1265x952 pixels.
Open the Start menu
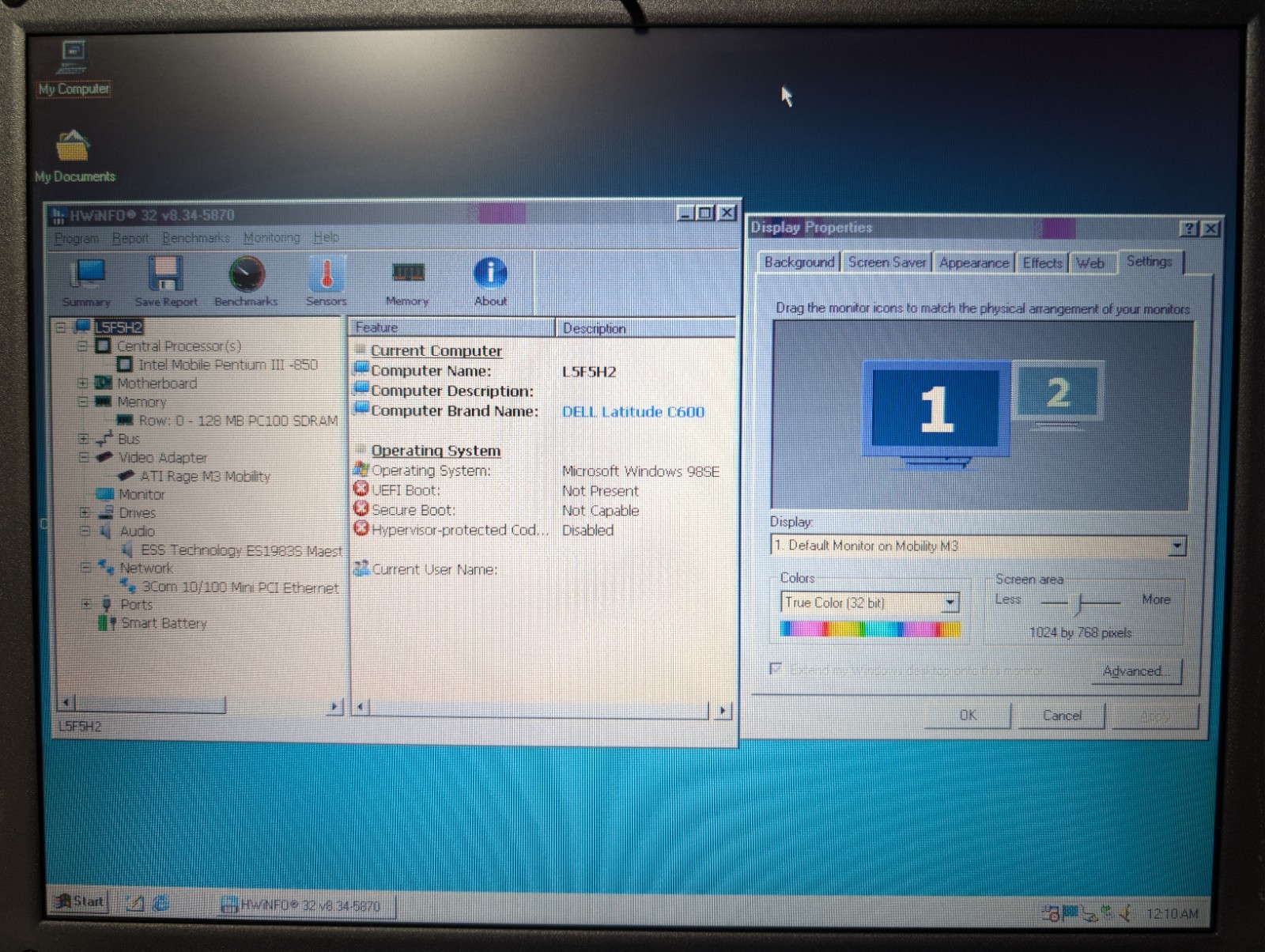click(x=80, y=901)
